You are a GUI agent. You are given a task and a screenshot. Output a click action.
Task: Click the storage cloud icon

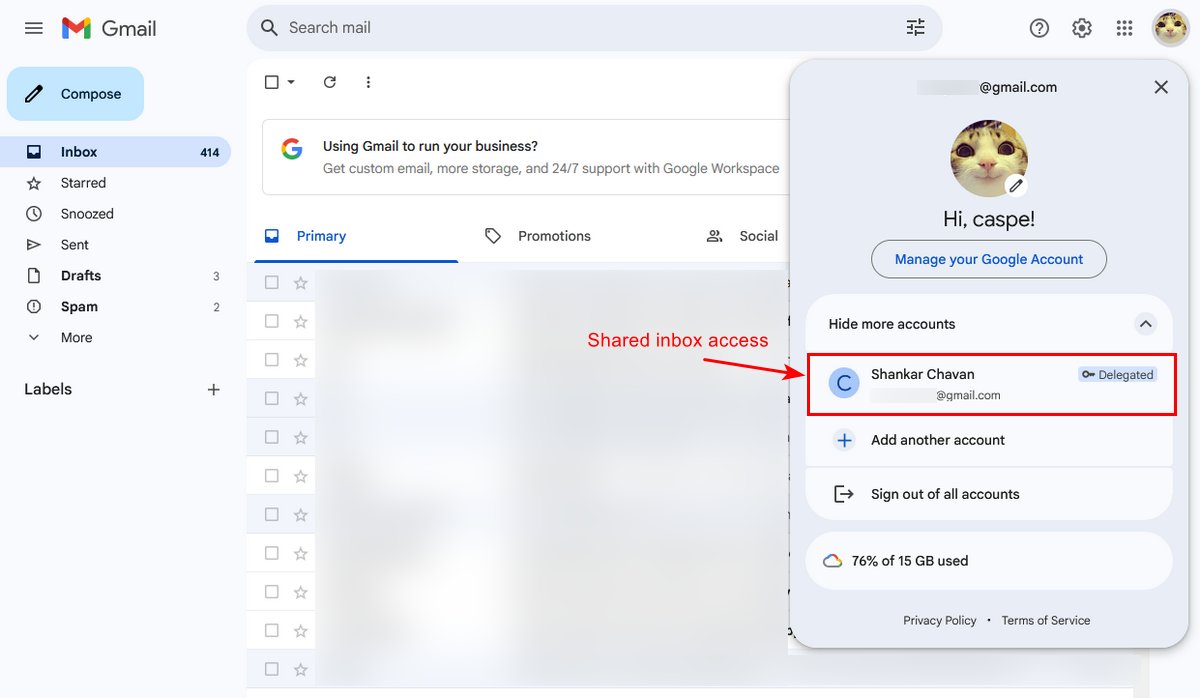coord(832,561)
